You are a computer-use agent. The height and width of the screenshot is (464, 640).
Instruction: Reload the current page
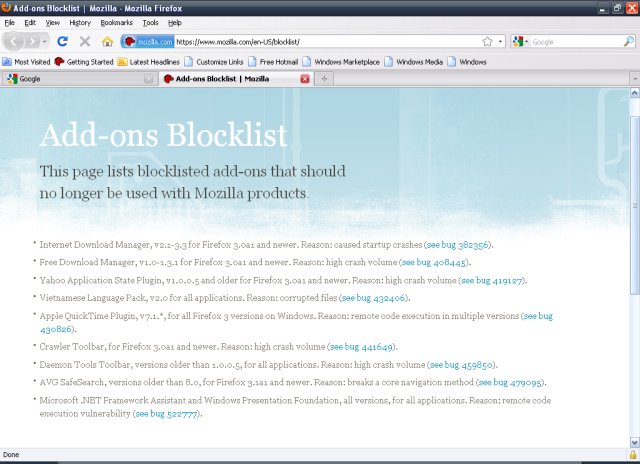click(x=62, y=42)
